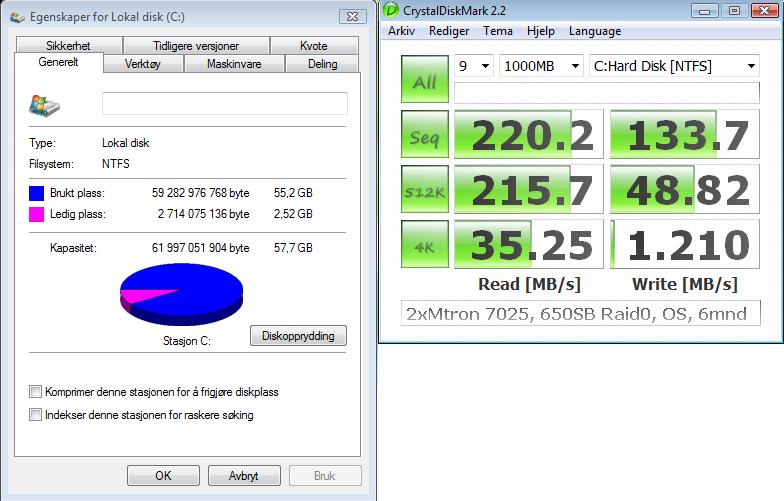Run the All benchmark in CrystalDiskMark
Viewport: 784px width, 501px height.
tap(425, 79)
